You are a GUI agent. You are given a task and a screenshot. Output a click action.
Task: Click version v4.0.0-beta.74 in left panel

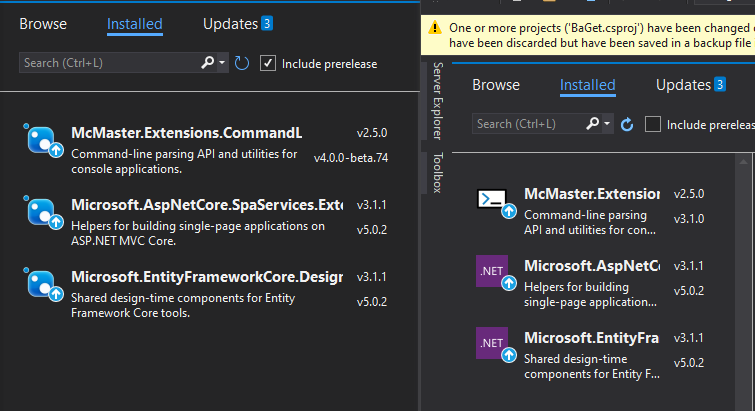(x=351, y=158)
